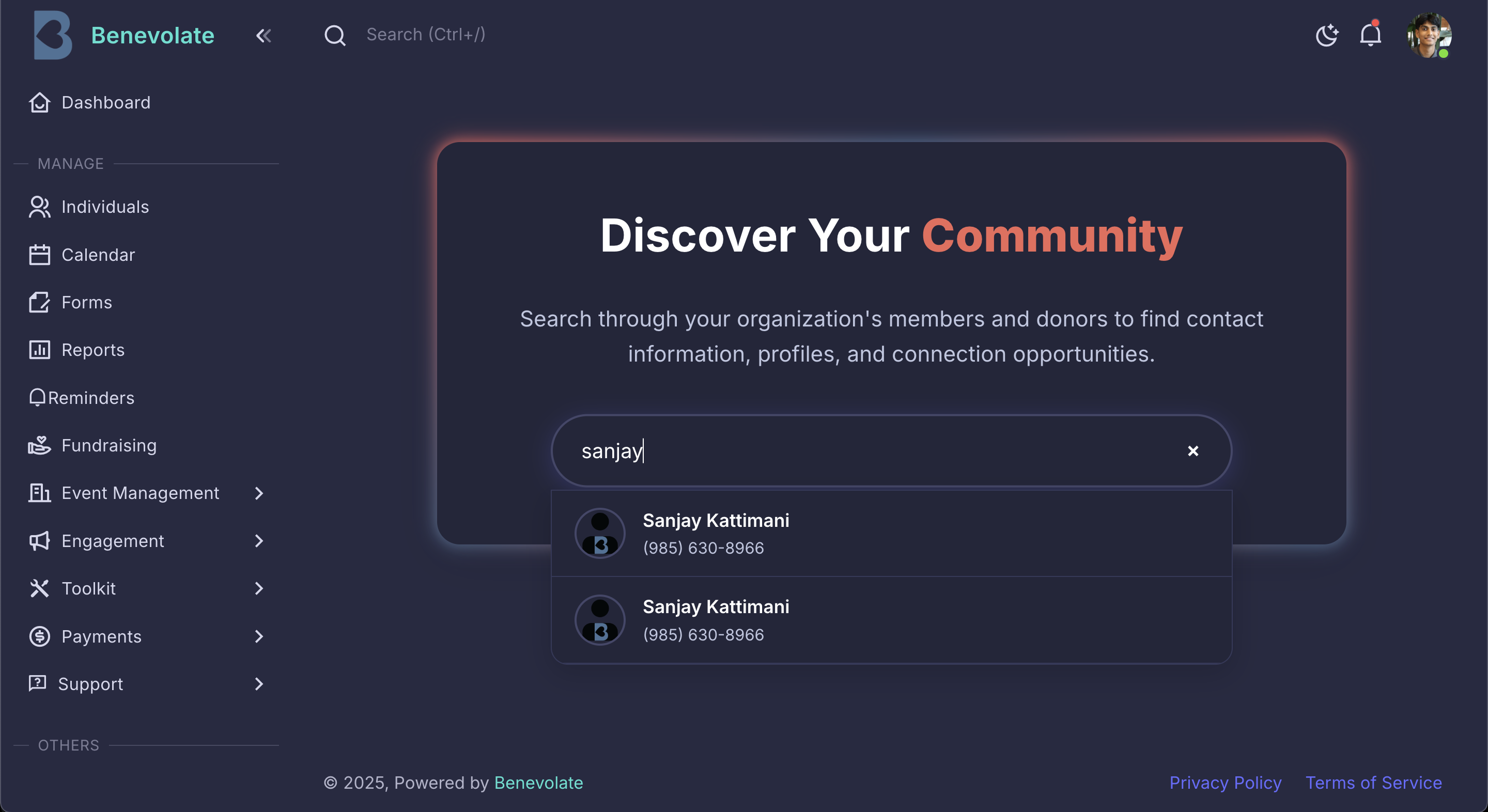Open the user profile avatar
This screenshot has width=1488, height=812.
pos(1429,35)
